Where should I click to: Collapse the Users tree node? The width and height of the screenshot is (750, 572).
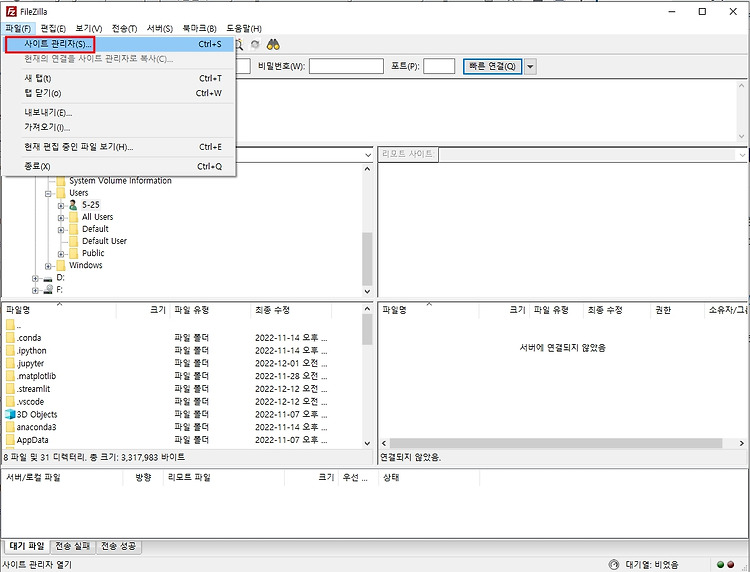(x=48, y=194)
